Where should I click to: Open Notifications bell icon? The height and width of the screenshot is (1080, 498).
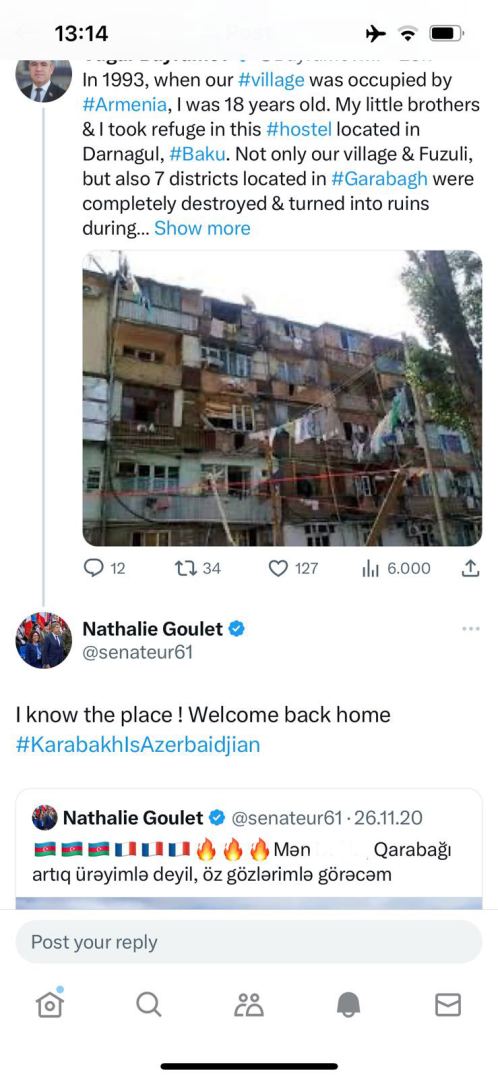pyautogui.click(x=349, y=1005)
